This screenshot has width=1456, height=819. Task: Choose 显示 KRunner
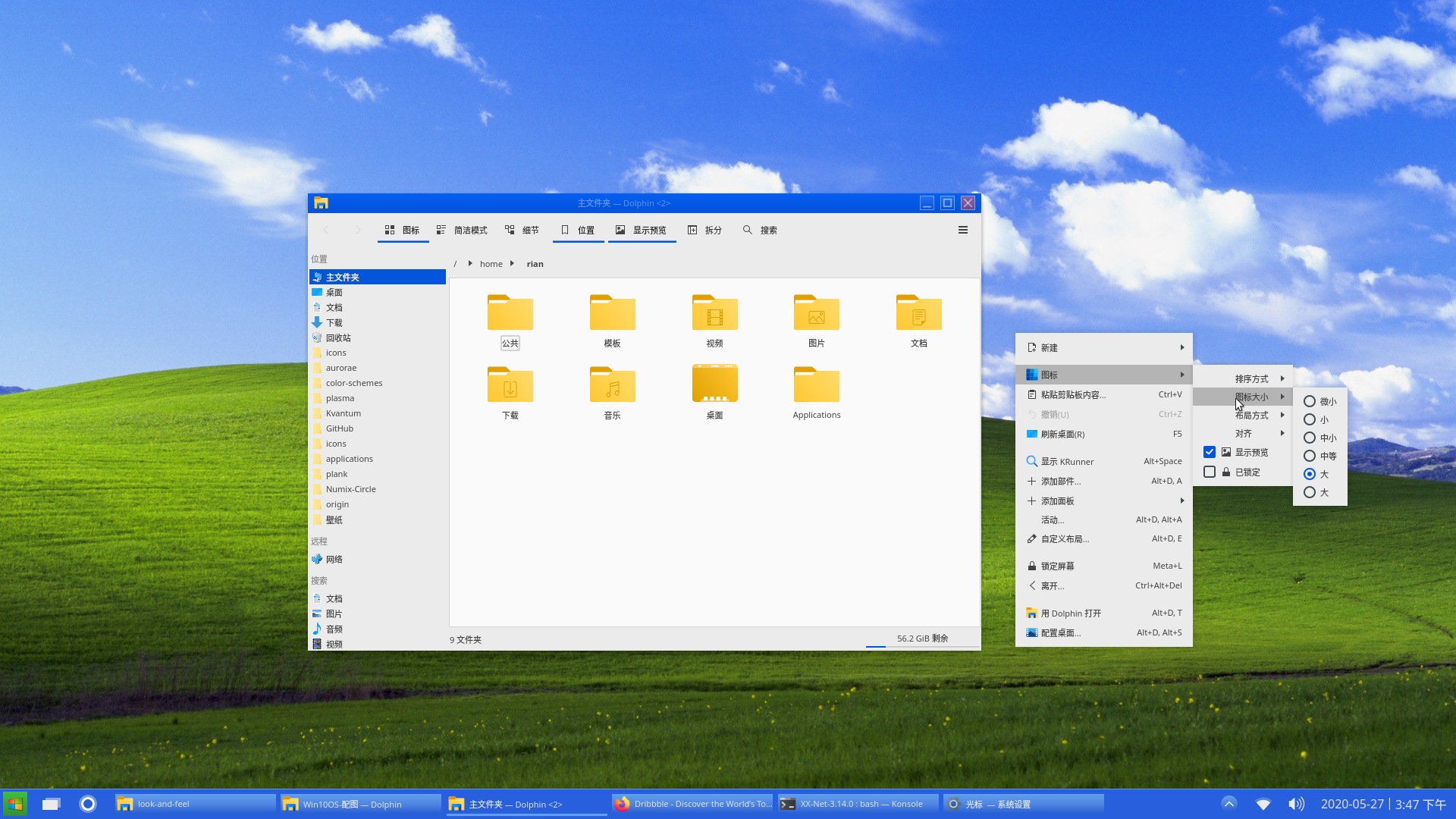1104,461
